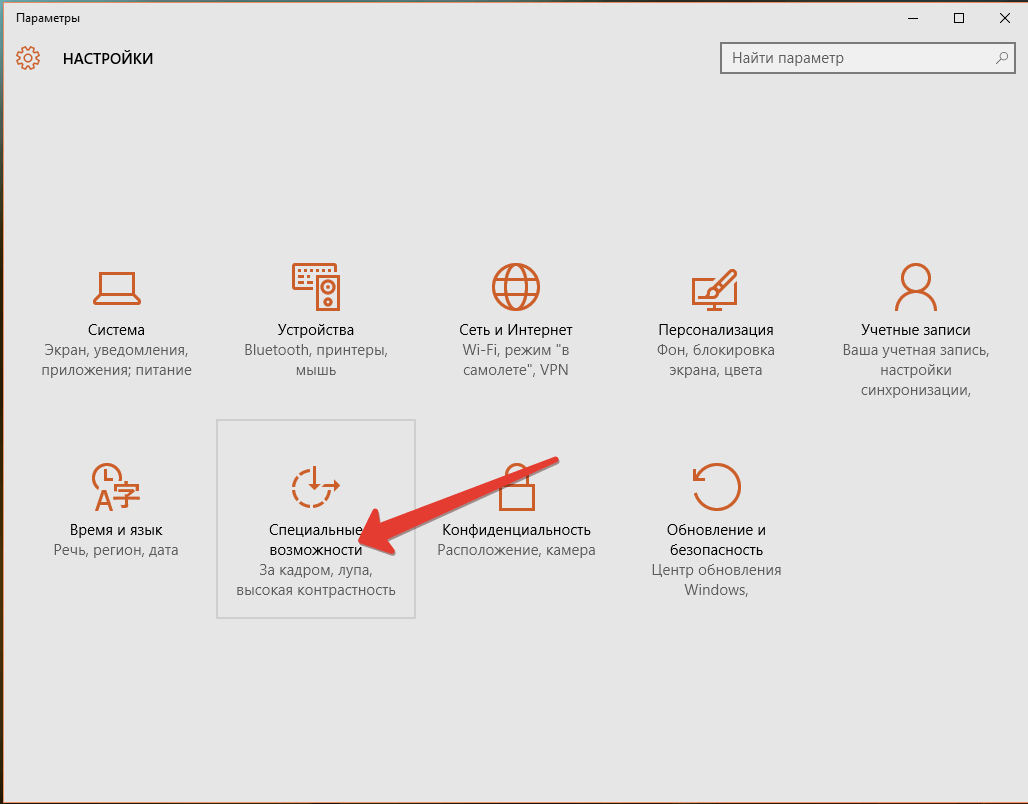
Task: Focus the Найти параметр search field
Action: coord(855,58)
